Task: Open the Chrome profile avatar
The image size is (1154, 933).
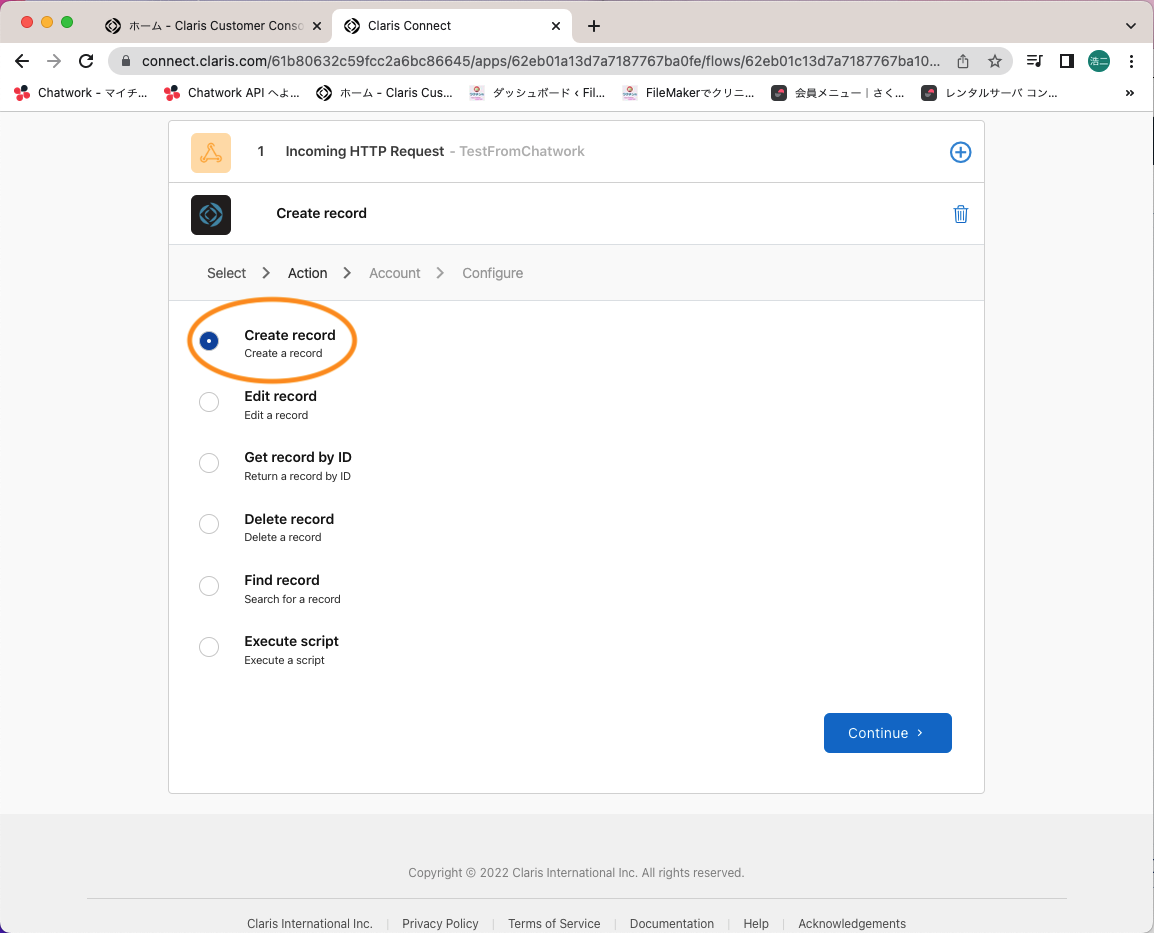Action: (x=1099, y=61)
